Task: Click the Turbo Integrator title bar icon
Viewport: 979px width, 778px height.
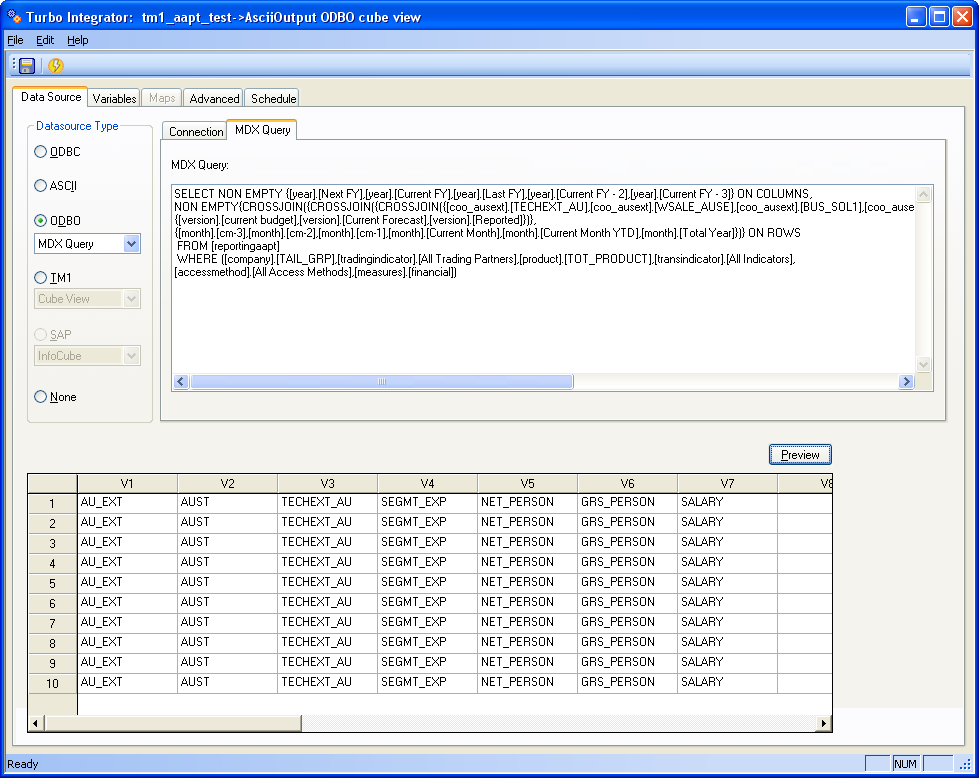Action: click(x=14, y=16)
